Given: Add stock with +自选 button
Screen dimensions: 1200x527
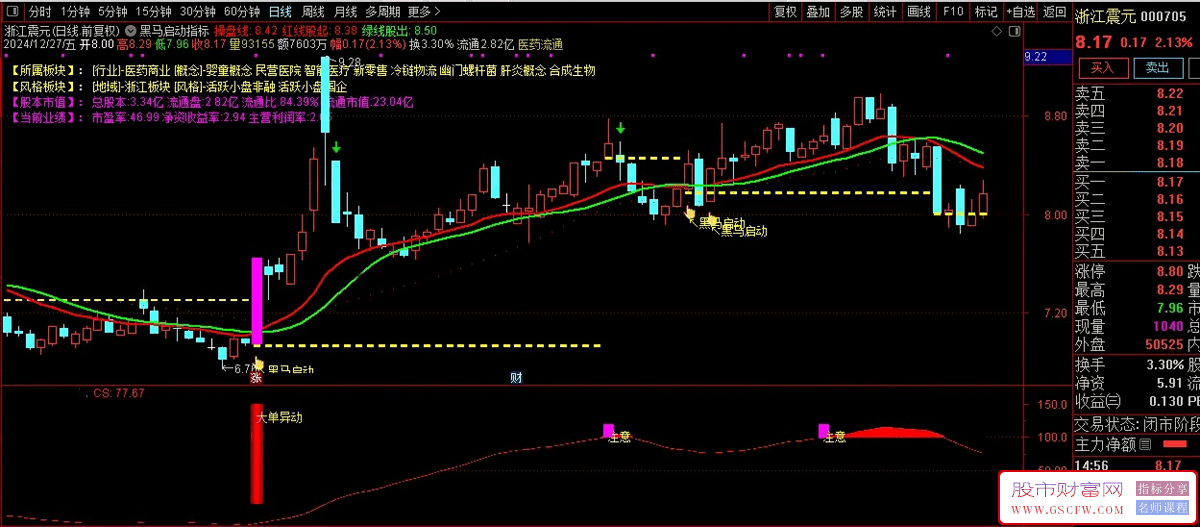Looking at the screenshot, I should click(1019, 12).
